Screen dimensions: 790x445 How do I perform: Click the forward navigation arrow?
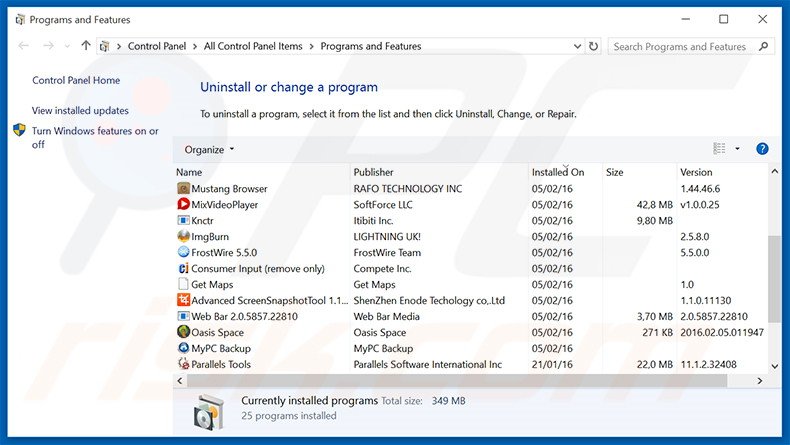pos(48,46)
